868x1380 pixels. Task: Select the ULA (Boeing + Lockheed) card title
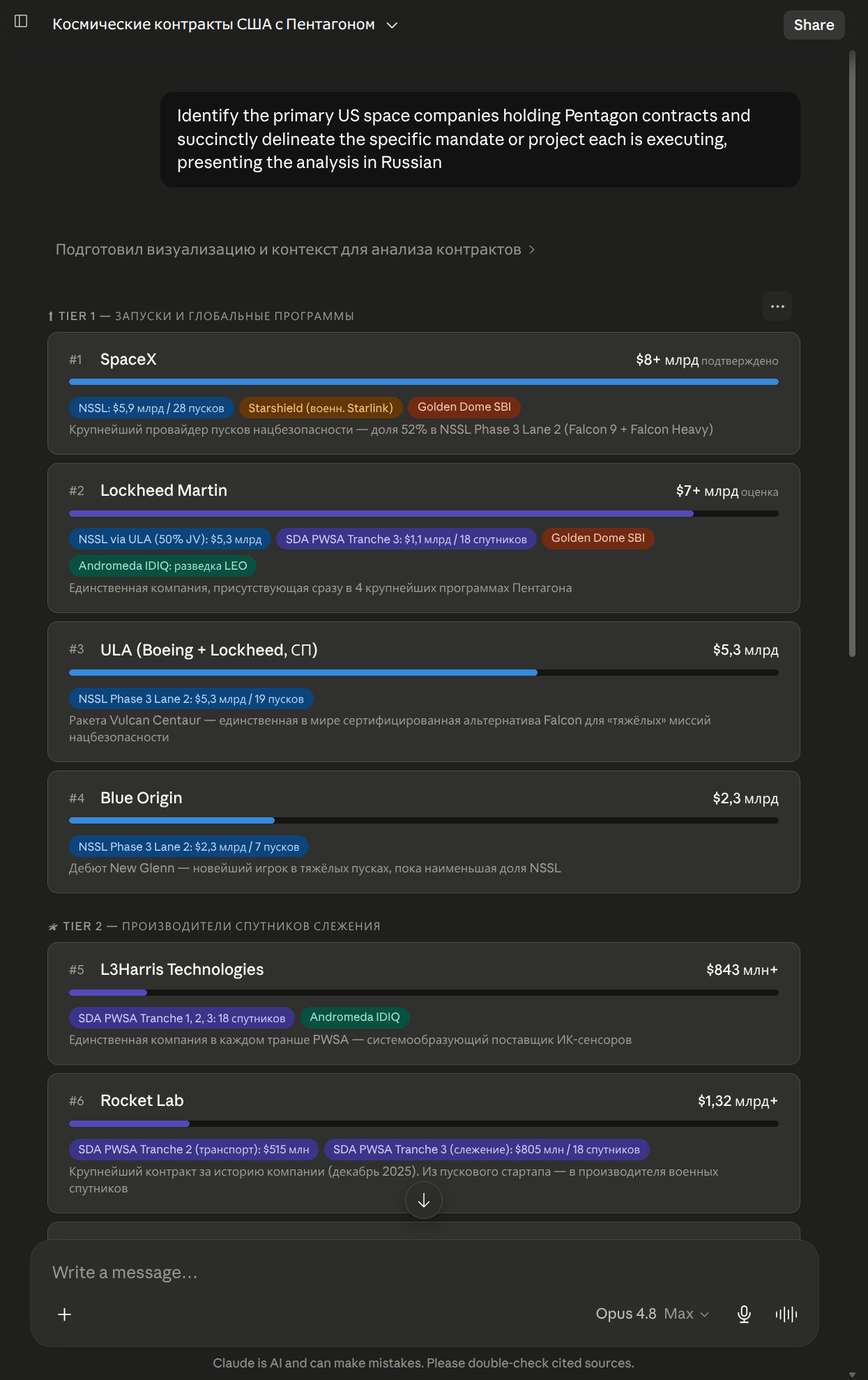click(x=209, y=650)
